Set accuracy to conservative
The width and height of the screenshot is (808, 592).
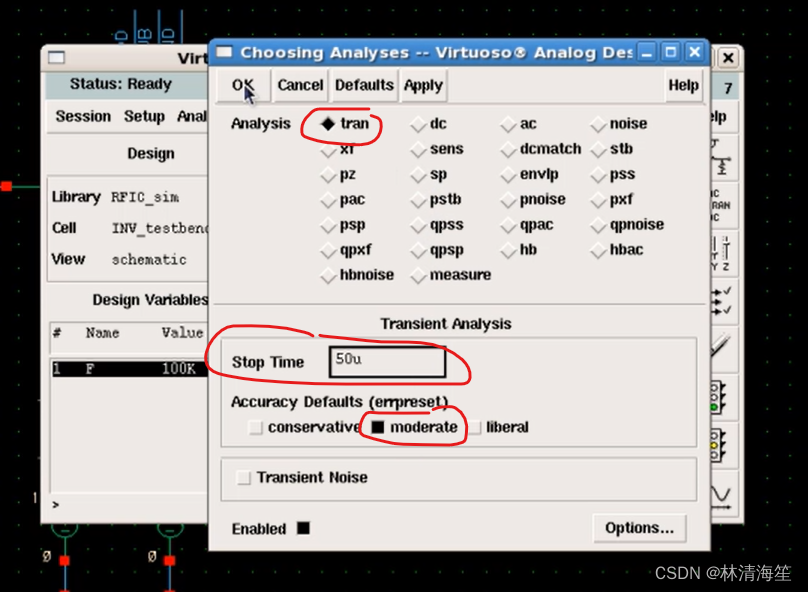coord(255,427)
